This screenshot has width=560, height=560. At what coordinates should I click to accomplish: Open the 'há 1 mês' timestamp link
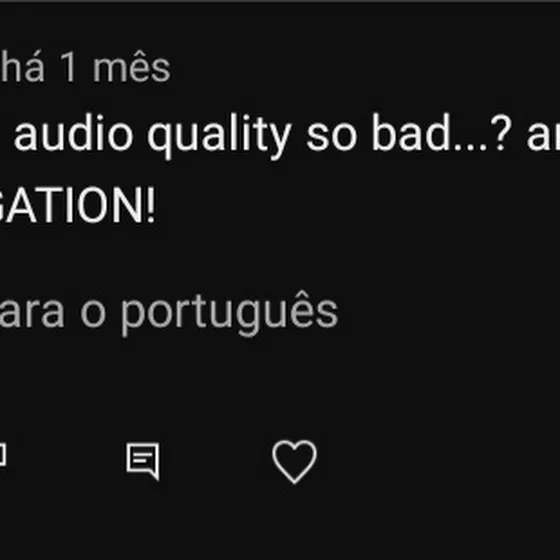pyautogui.click(x=85, y=67)
